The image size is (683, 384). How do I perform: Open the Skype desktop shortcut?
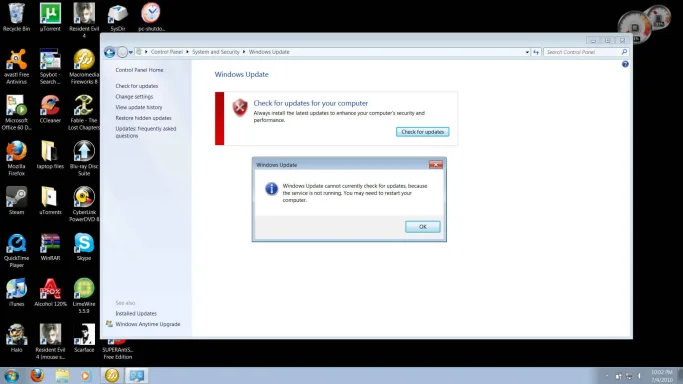tap(84, 247)
